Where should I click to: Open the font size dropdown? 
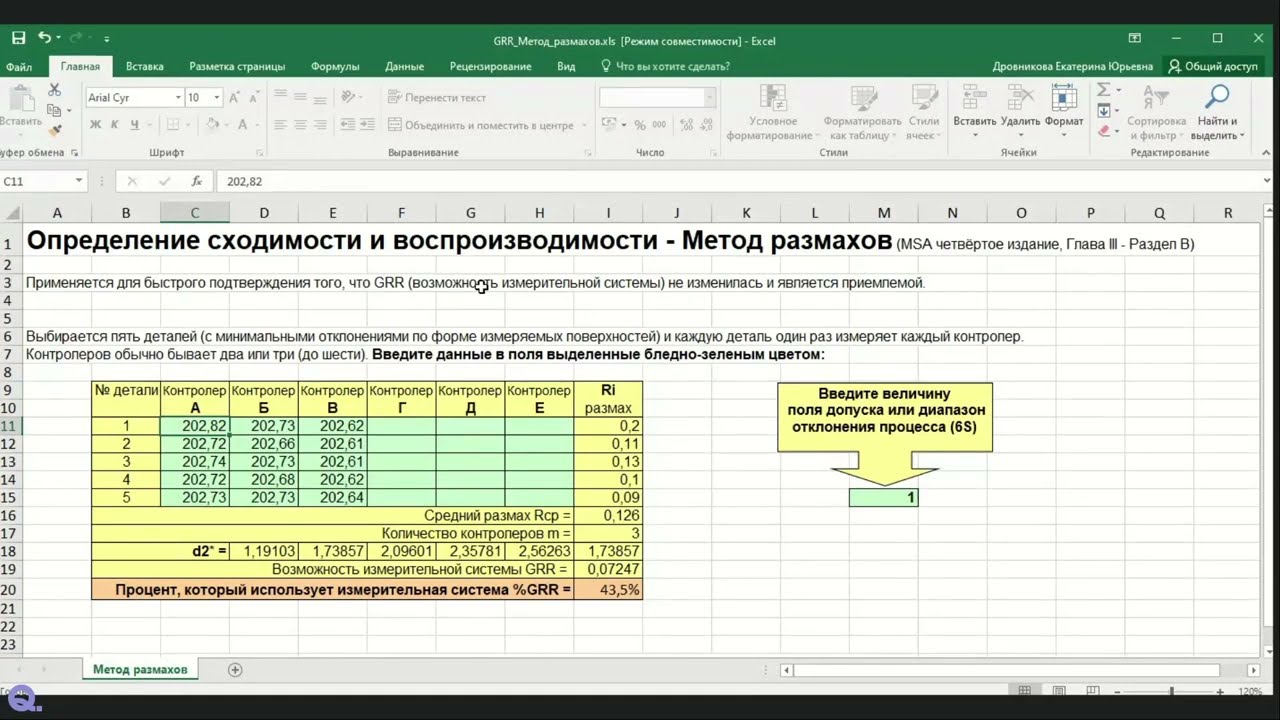pos(219,97)
